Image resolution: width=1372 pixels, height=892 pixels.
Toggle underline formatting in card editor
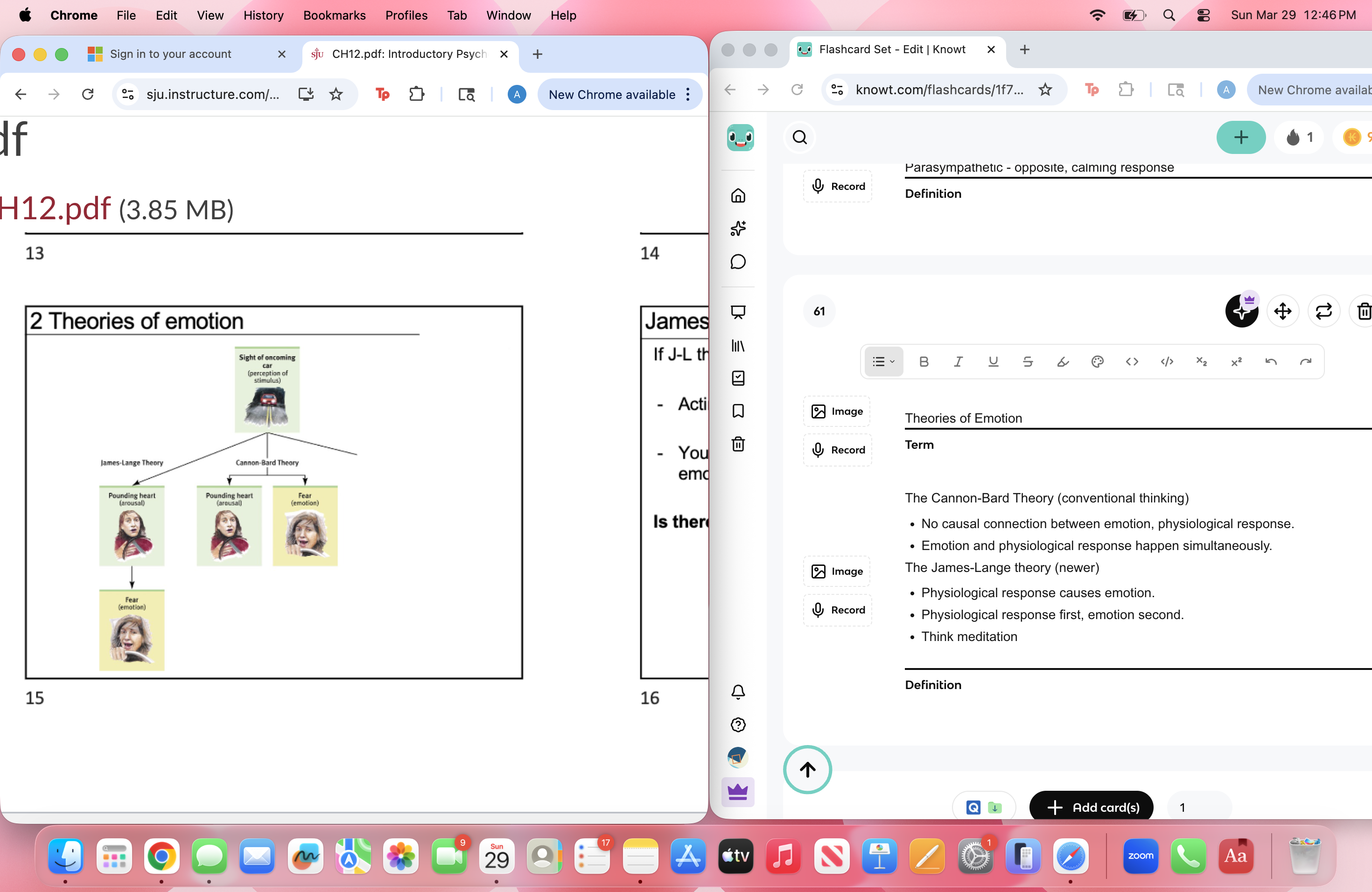[993, 361]
